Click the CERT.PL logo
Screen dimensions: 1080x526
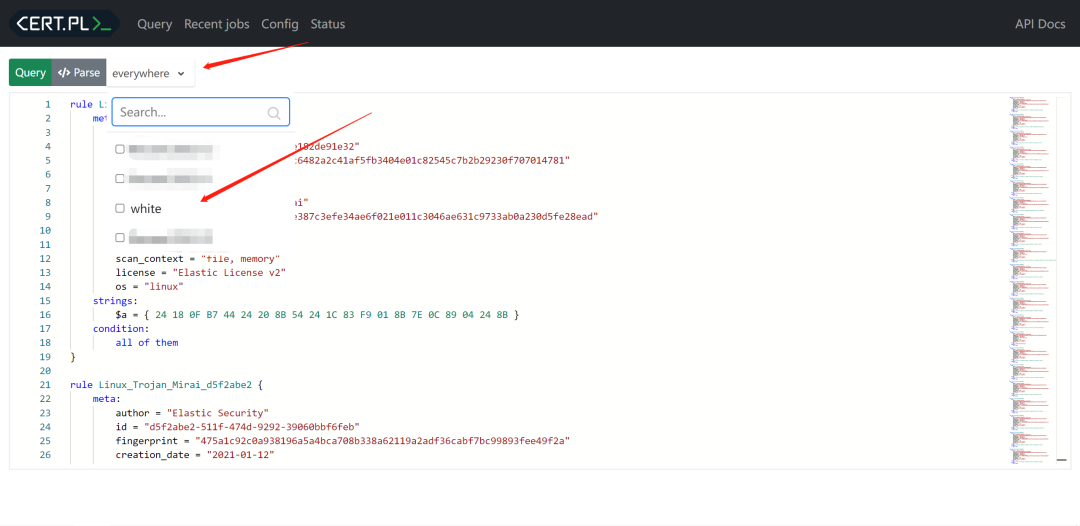[64, 24]
